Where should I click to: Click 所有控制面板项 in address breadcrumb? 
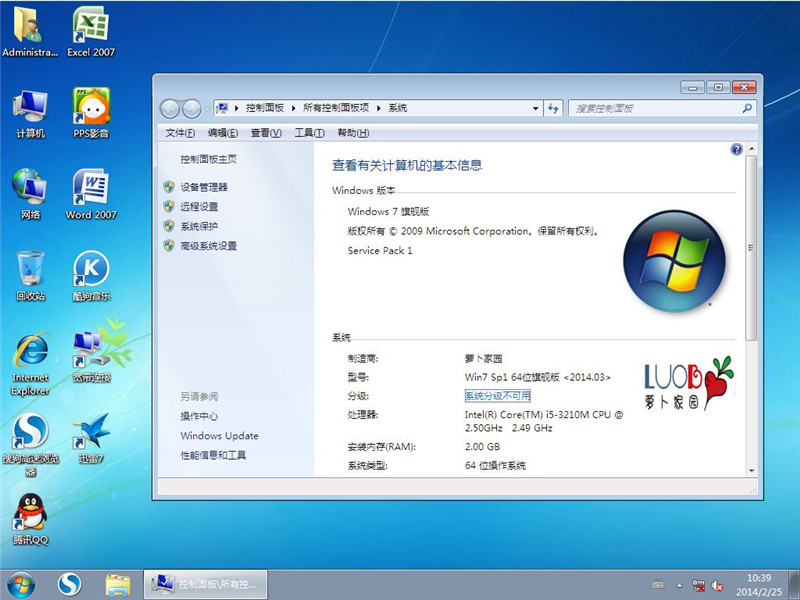point(336,108)
